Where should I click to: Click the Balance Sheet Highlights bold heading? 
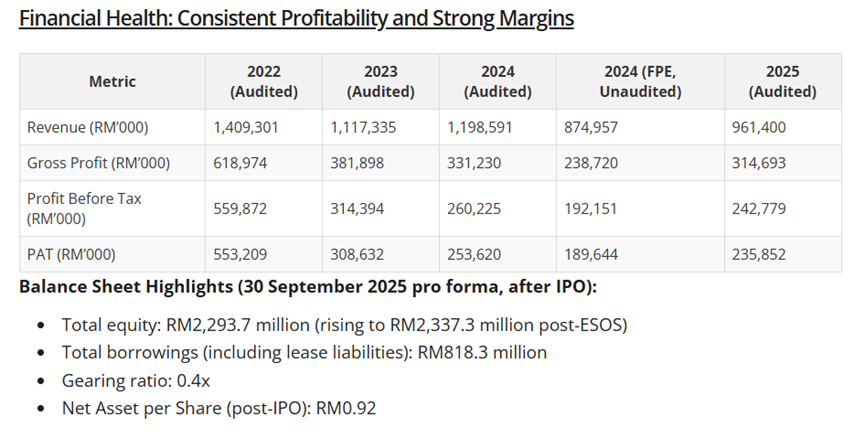coord(308,288)
